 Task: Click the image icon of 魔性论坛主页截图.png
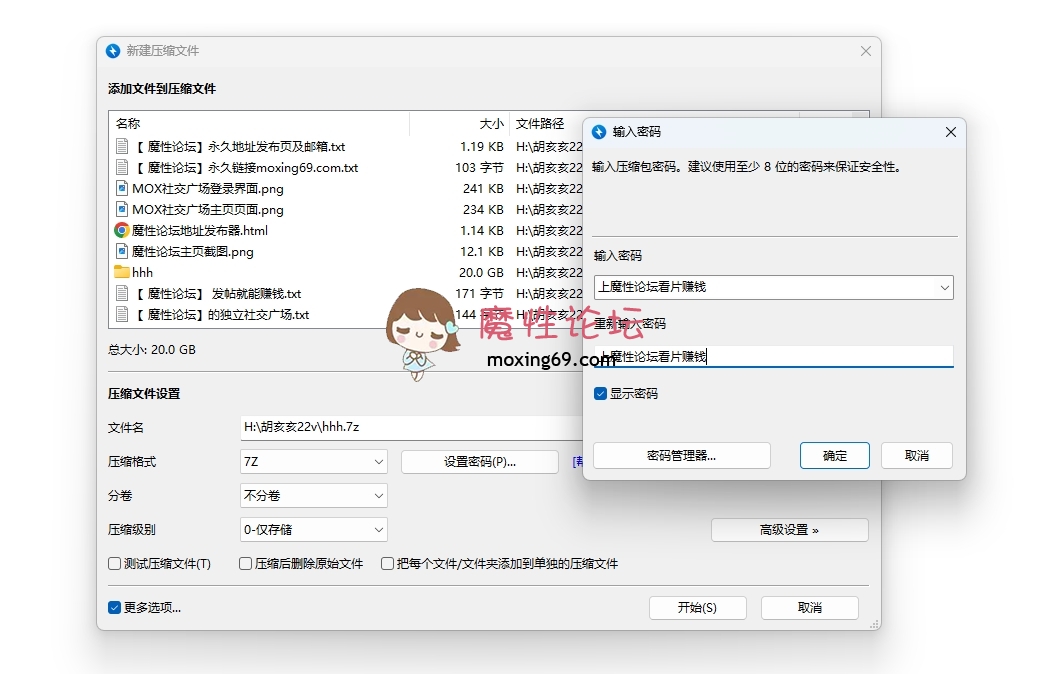(120, 251)
